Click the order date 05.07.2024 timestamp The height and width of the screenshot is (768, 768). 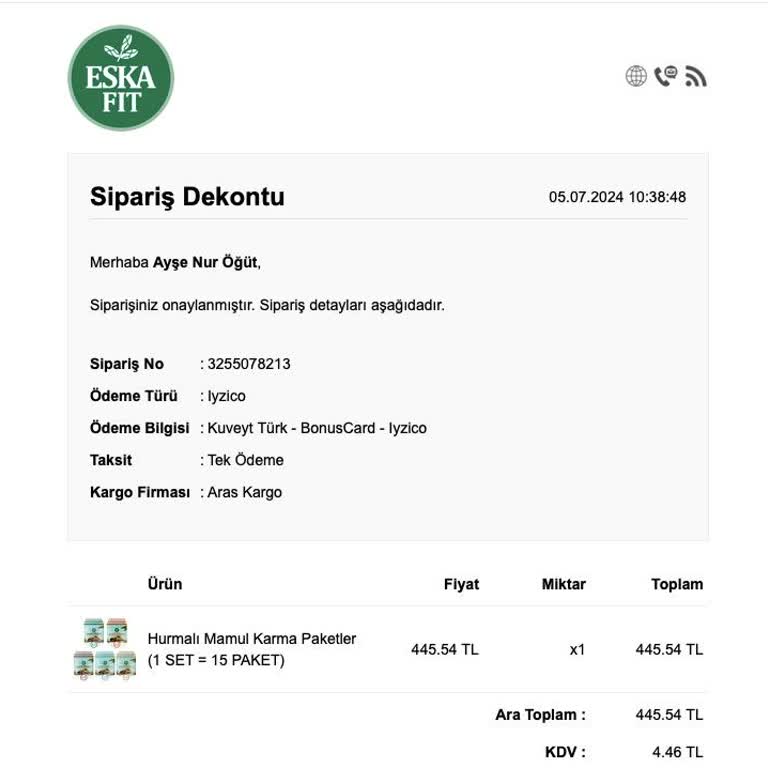(x=617, y=197)
